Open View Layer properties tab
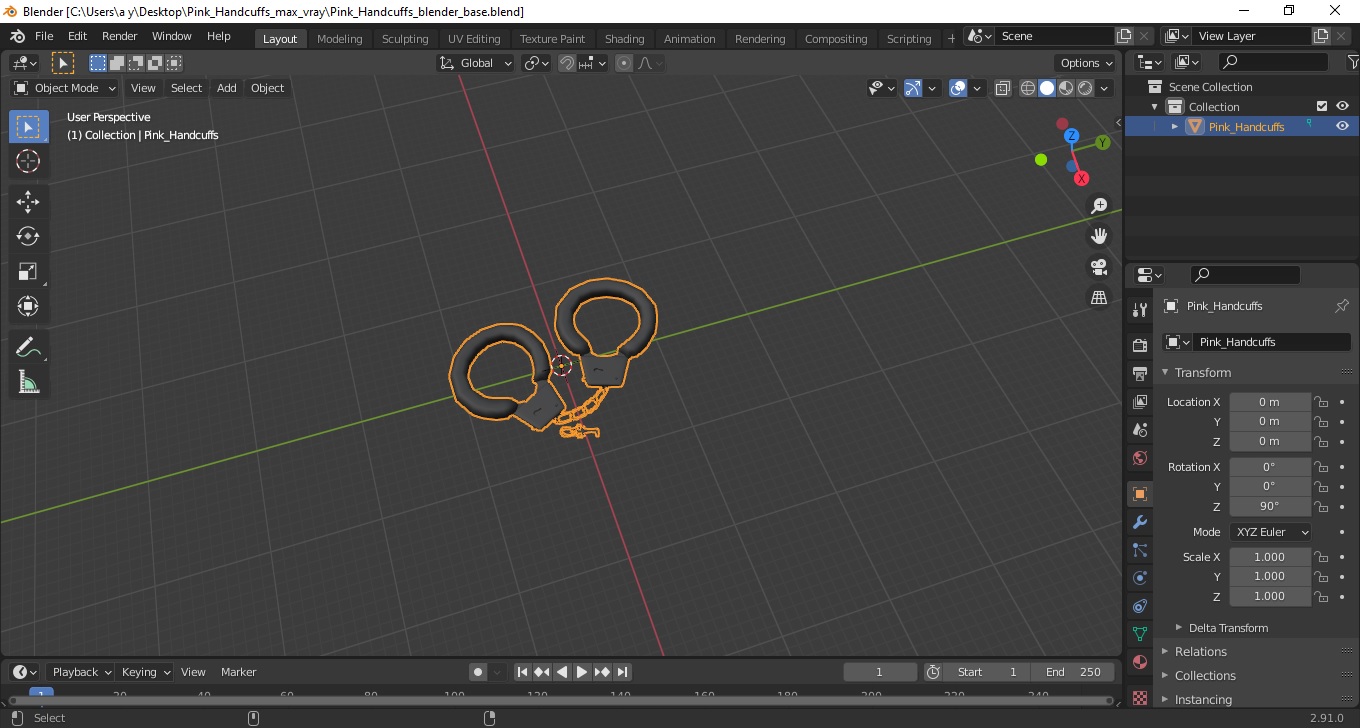The width and height of the screenshot is (1360, 728). [1140, 401]
